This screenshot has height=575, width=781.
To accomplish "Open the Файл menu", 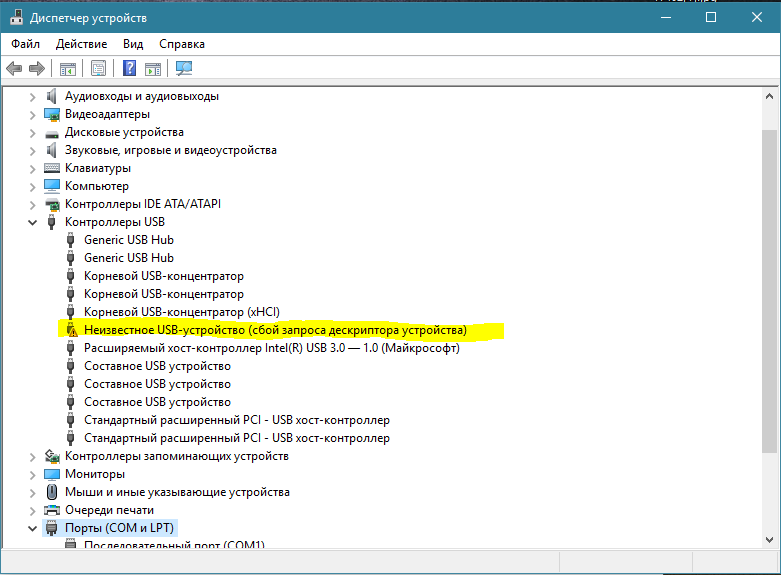I will tap(25, 44).
